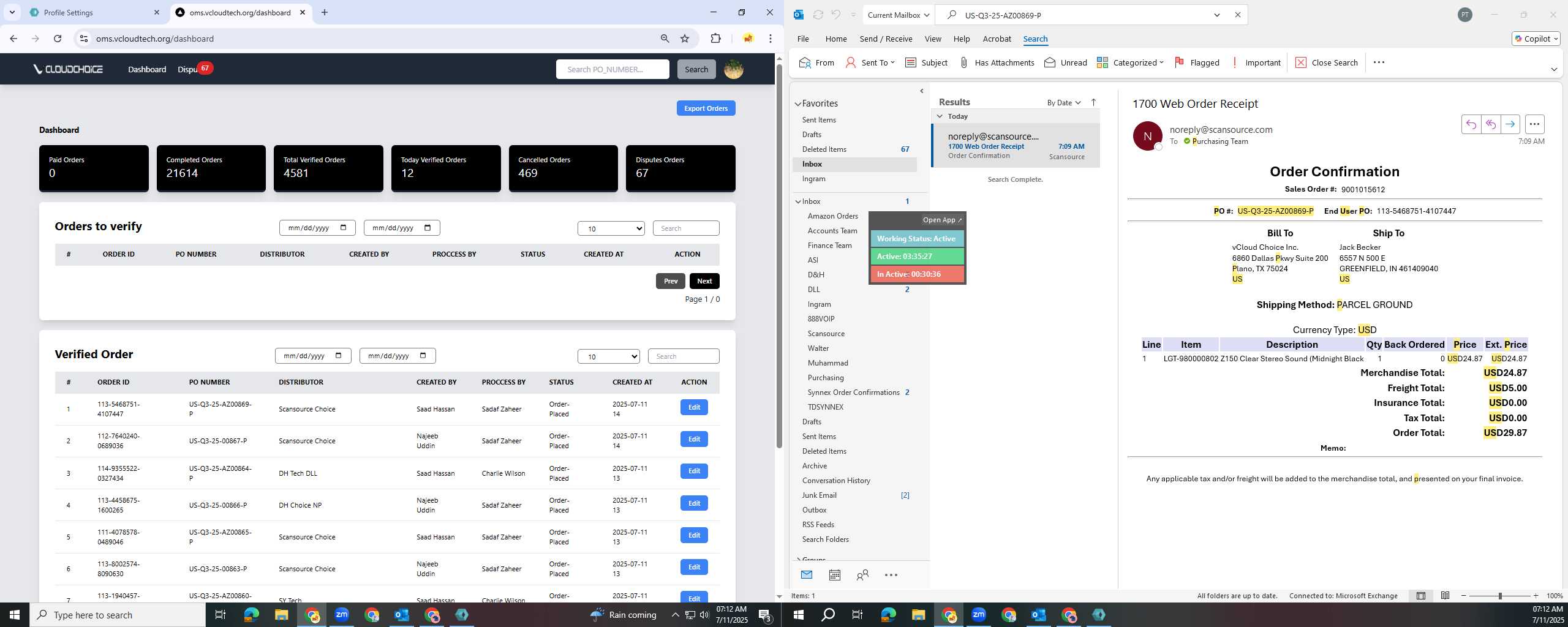Image resolution: width=1568 pixels, height=627 pixels.
Task: Click Close Search in Outlook ribbon
Action: coord(1326,62)
